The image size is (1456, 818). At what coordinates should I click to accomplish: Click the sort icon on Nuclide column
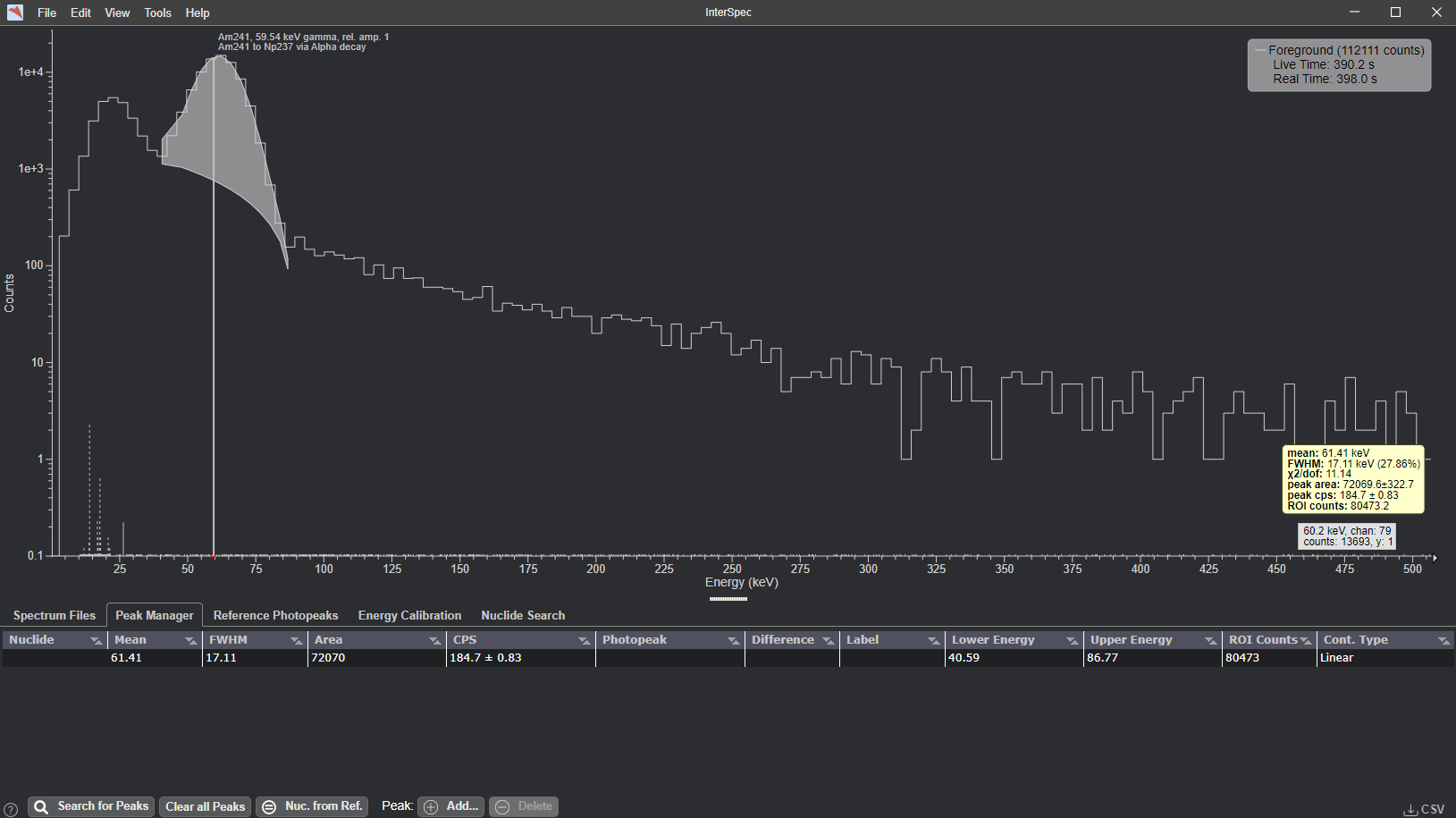click(x=96, y=640)
